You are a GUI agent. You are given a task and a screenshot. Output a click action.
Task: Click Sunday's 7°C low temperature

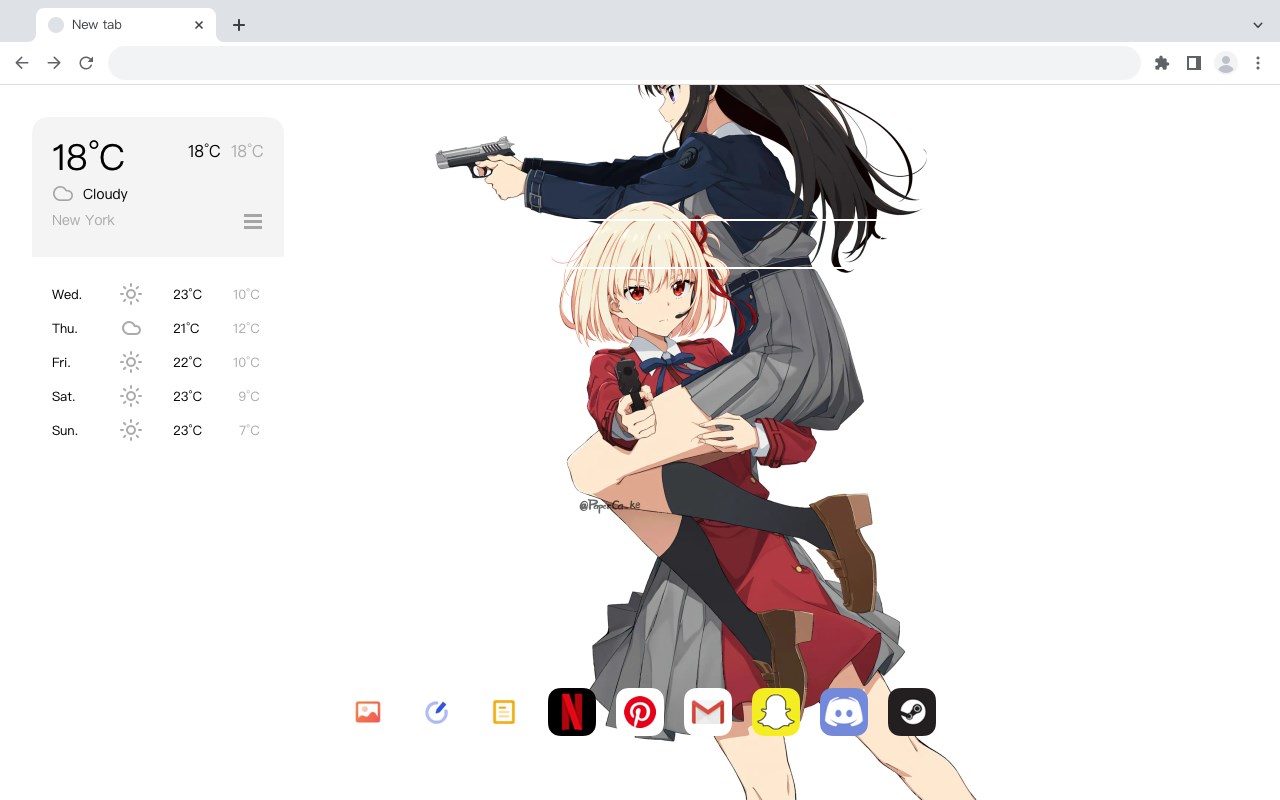point(249,430)
